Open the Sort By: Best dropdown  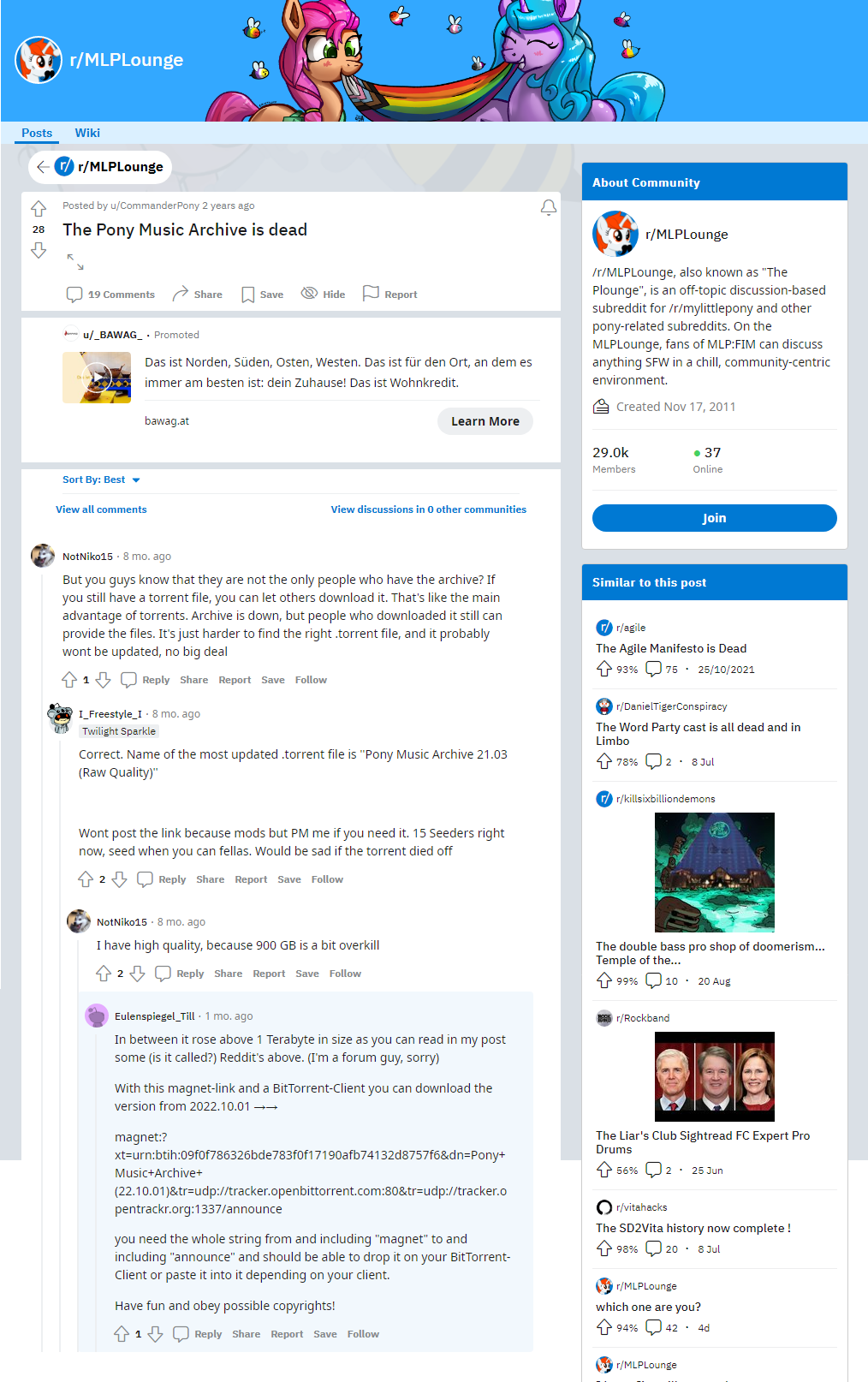101,480
